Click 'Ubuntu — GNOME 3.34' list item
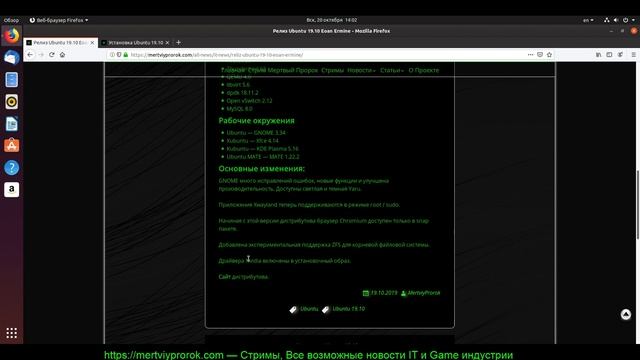This screenshot has height=360, width=640. coord(256,133)
